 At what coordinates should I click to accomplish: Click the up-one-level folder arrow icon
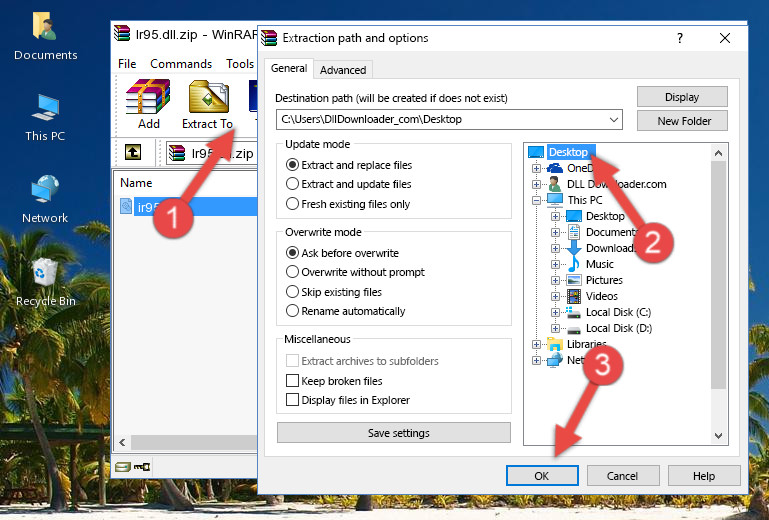click(133, 153)
